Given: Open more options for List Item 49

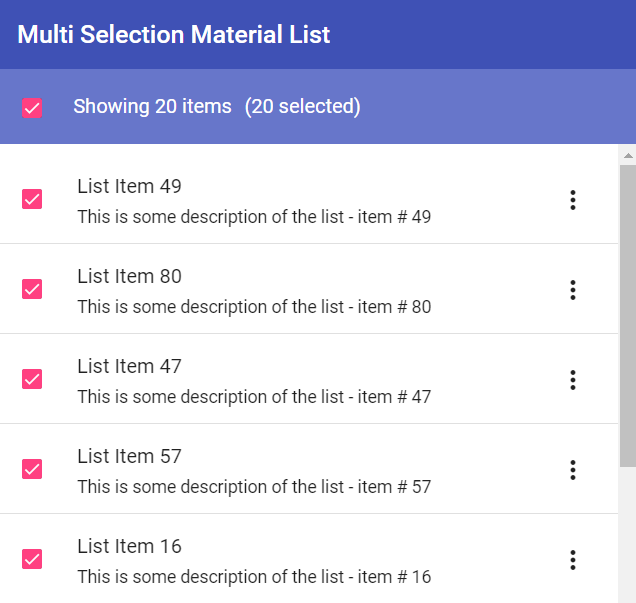Looking at the screenshot, I should click(573, 200).
